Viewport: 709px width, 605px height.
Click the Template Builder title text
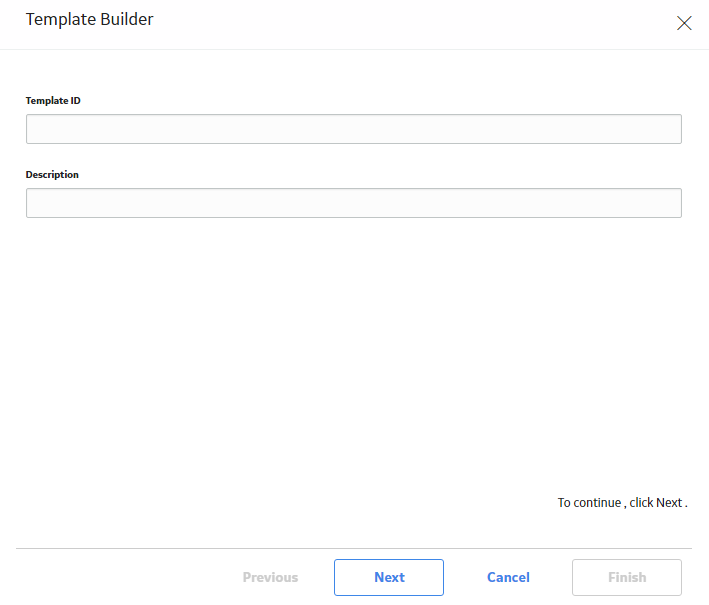90,19
